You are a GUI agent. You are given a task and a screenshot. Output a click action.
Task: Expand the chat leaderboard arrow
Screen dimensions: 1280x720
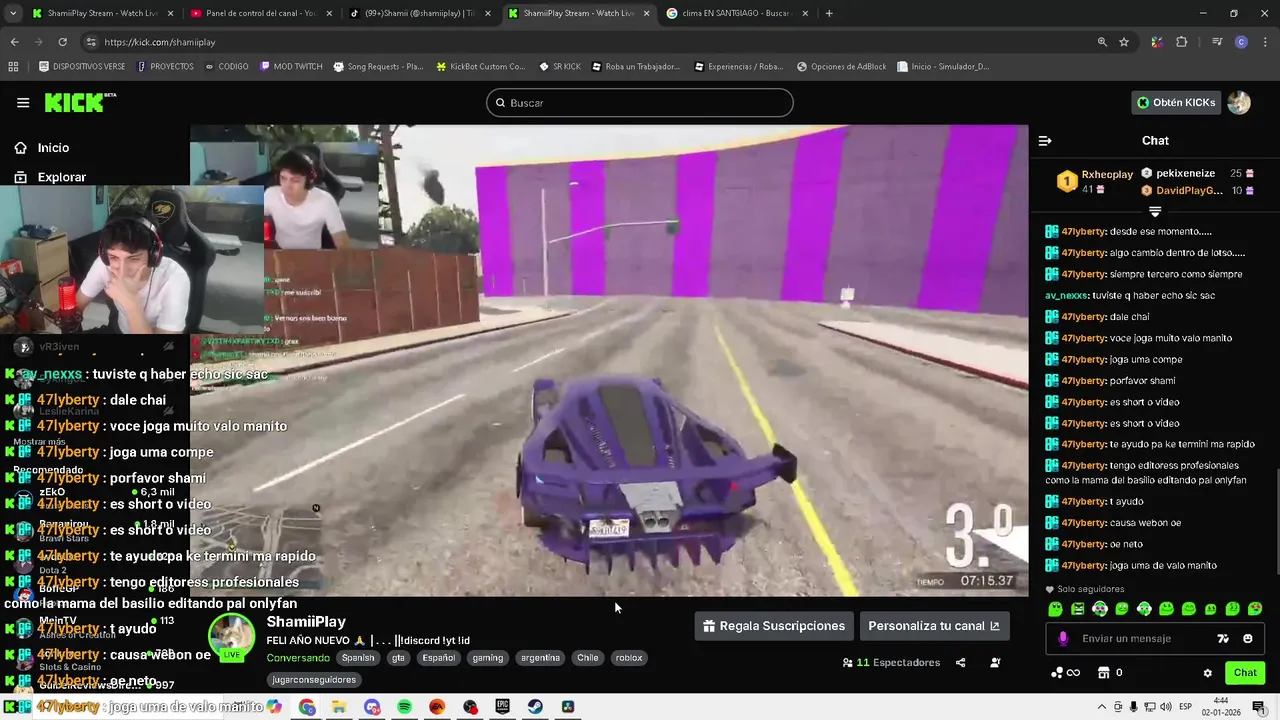[1155, 212]
